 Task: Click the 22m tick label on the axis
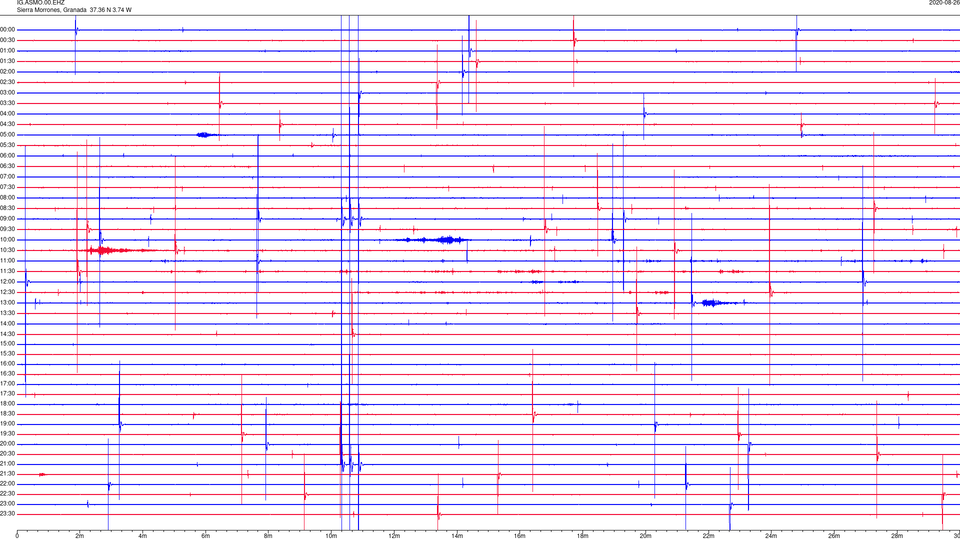coord(708,536)
